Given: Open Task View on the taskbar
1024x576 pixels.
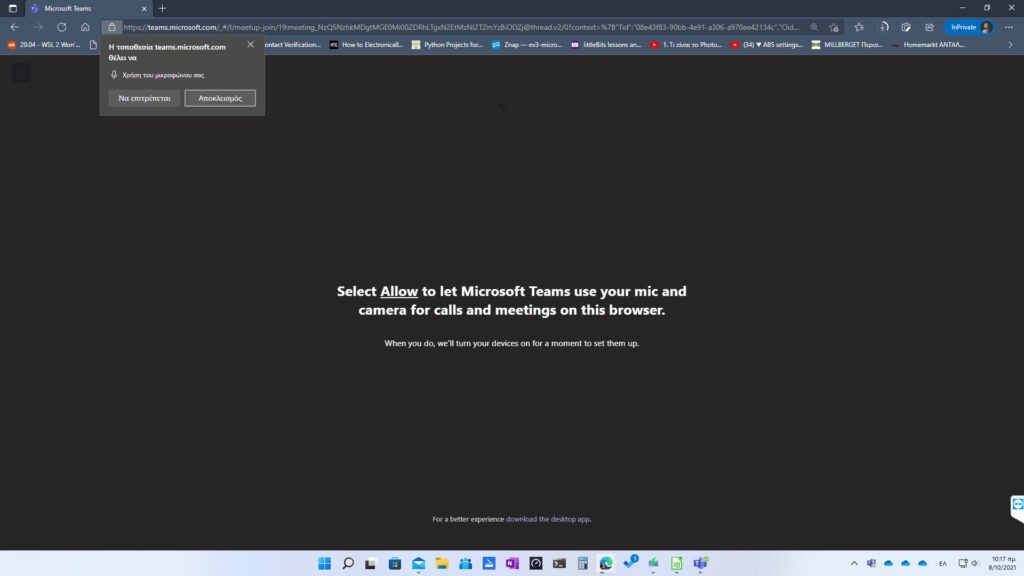Looking at the screenshot, I should (371, 563).
